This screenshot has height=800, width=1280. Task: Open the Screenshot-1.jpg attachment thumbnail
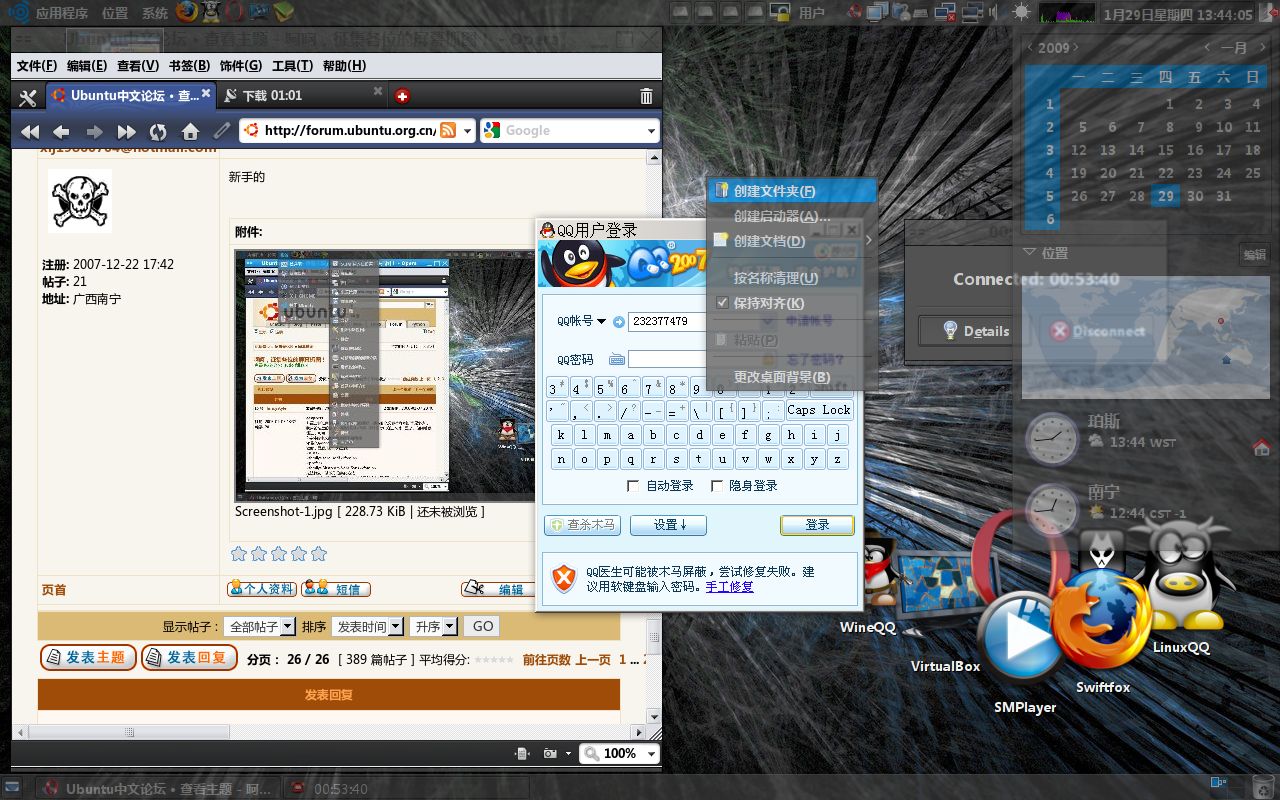[385, 376]
